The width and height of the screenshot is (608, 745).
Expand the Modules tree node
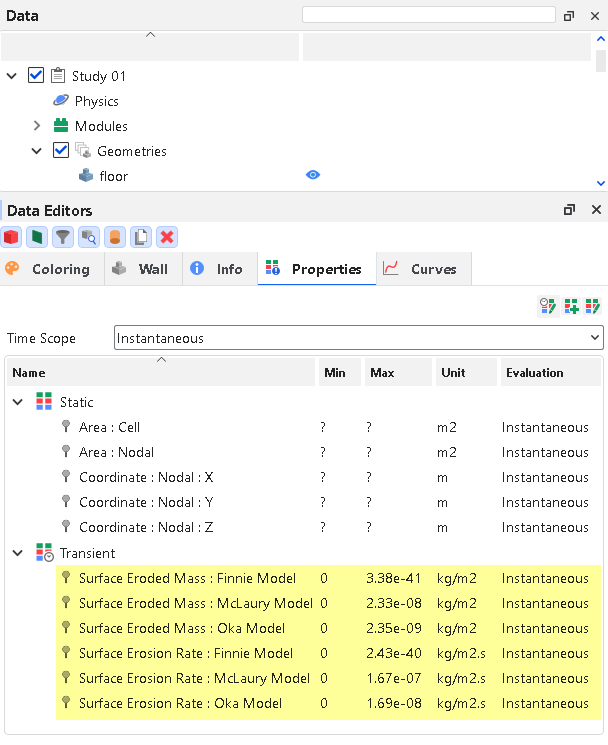pos(37,126)
